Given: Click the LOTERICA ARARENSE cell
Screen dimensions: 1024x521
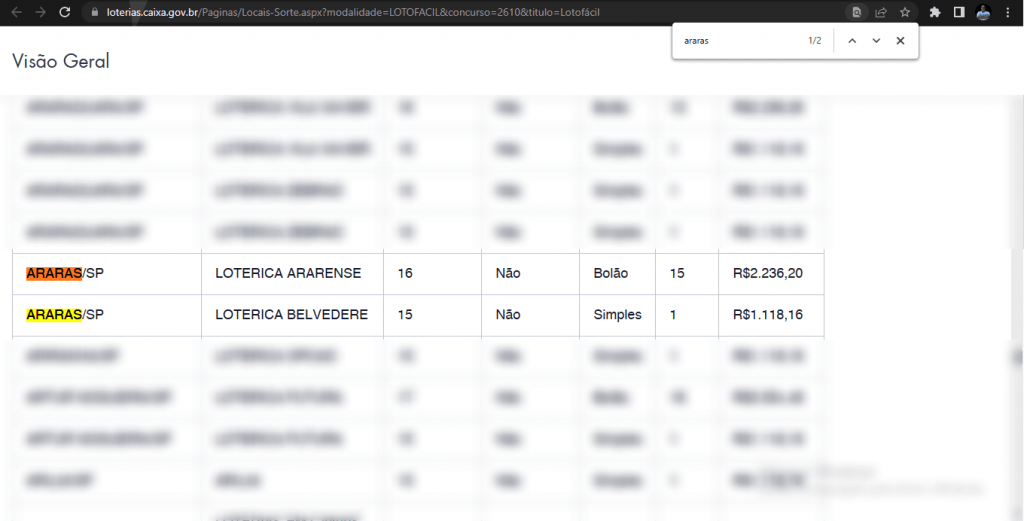Looking at the screenshot, I should [x=288, y=273].
